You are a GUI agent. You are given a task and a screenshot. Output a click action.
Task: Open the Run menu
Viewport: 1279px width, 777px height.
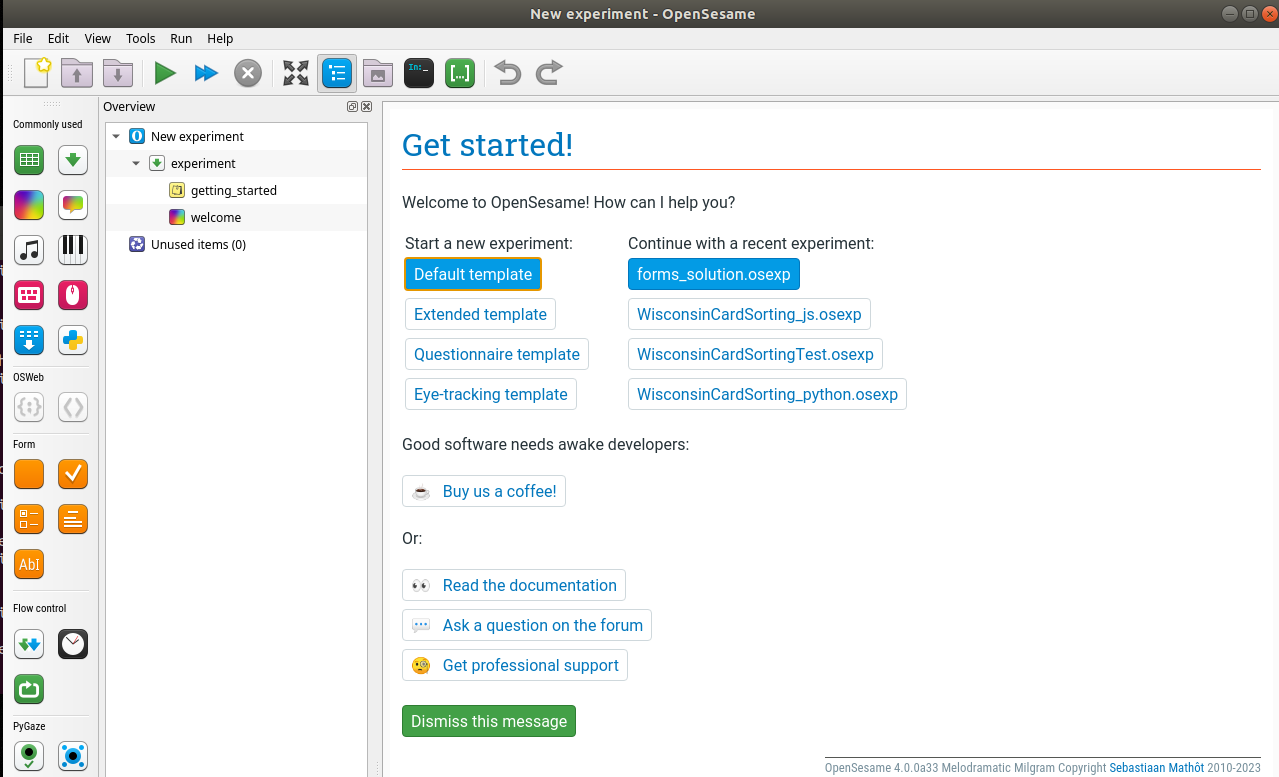click(x=181, y=38)
